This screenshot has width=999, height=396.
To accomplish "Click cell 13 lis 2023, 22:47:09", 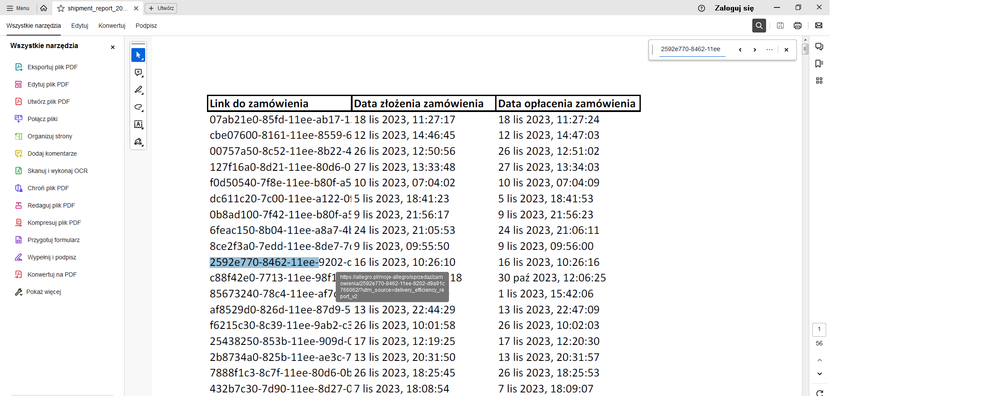I will [x=549, y=310].
